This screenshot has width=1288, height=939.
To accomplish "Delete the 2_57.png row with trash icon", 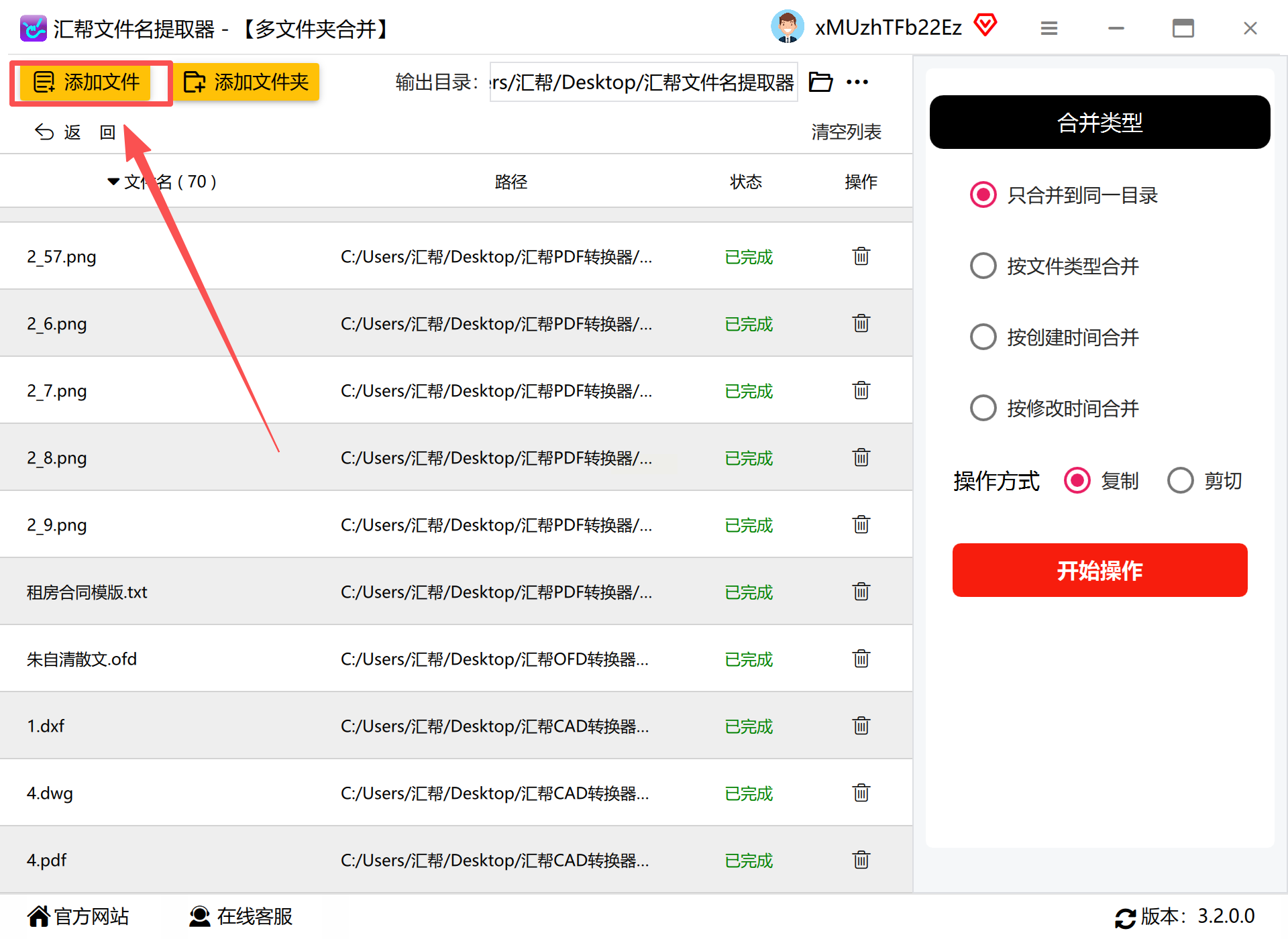I will (861, 256).
